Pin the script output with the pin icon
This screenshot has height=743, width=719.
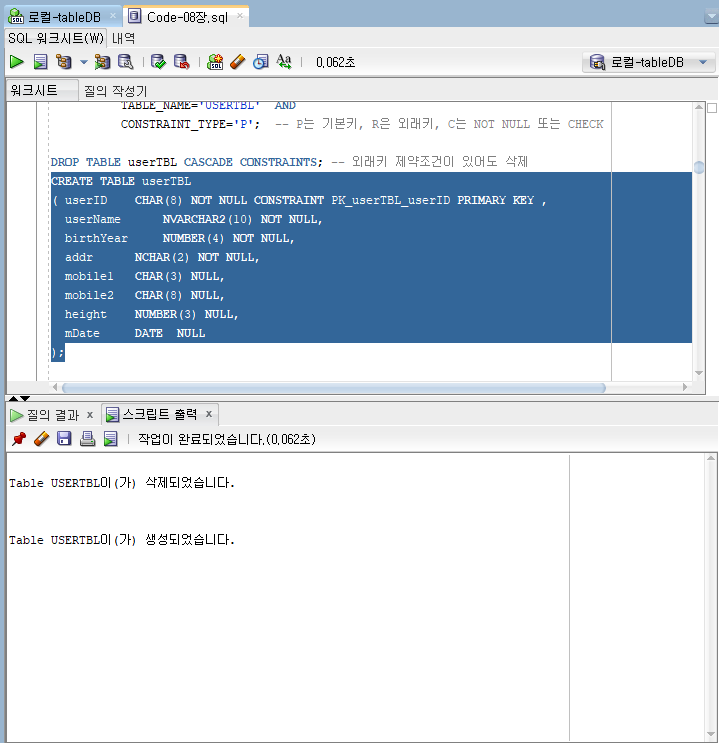tap(18, 439)
